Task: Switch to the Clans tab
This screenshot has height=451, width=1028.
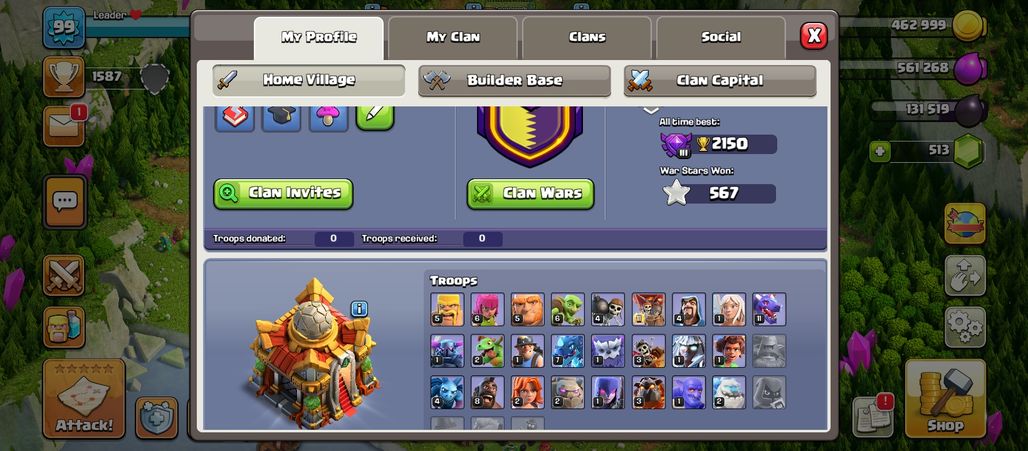Action: (587, 37)
